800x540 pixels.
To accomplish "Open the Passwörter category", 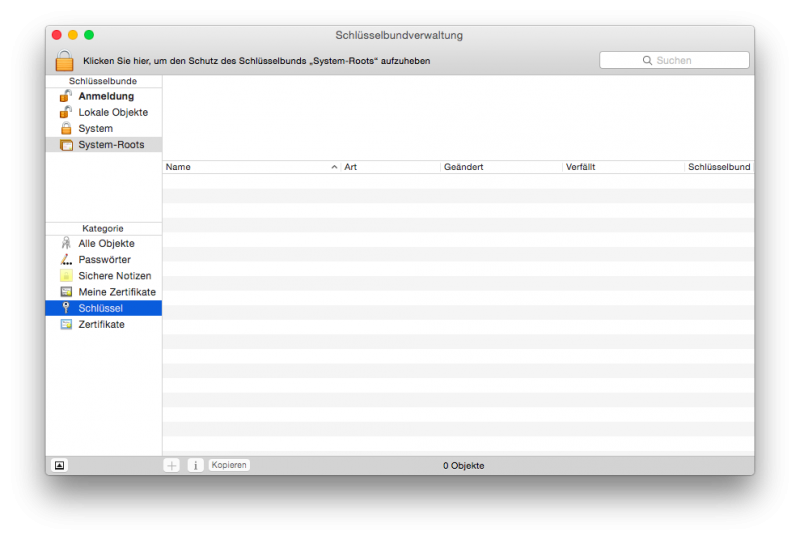I will pos(104,259).
